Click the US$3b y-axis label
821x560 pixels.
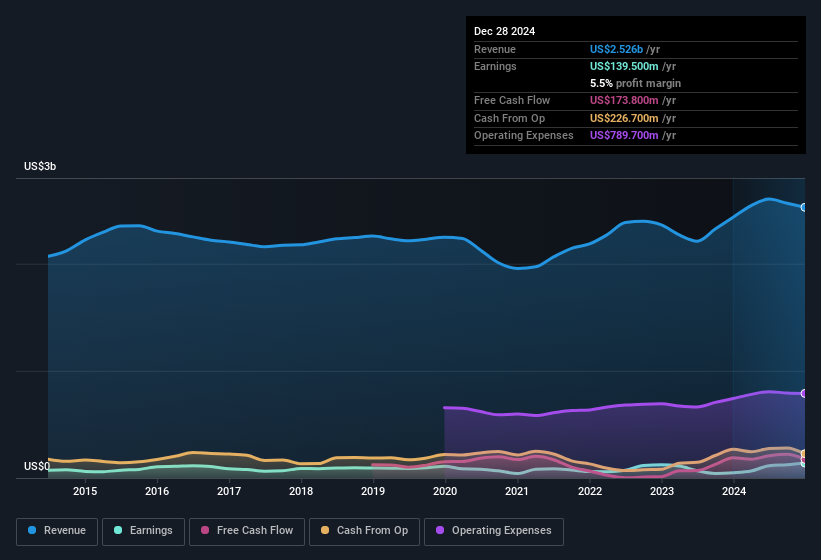(40, 166)
